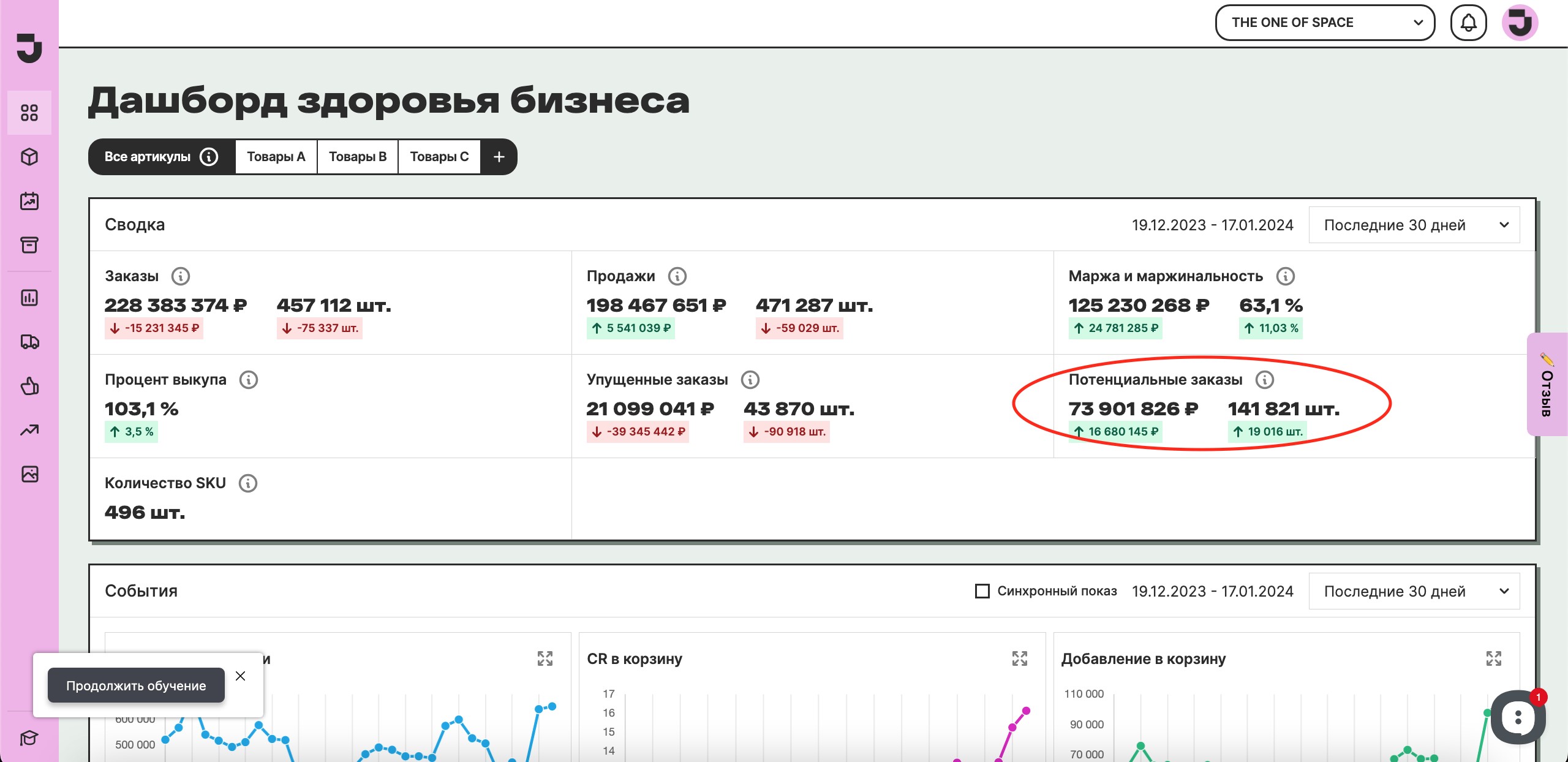
Task: Show info for Упущенные заказы
Action: point(750,380)
